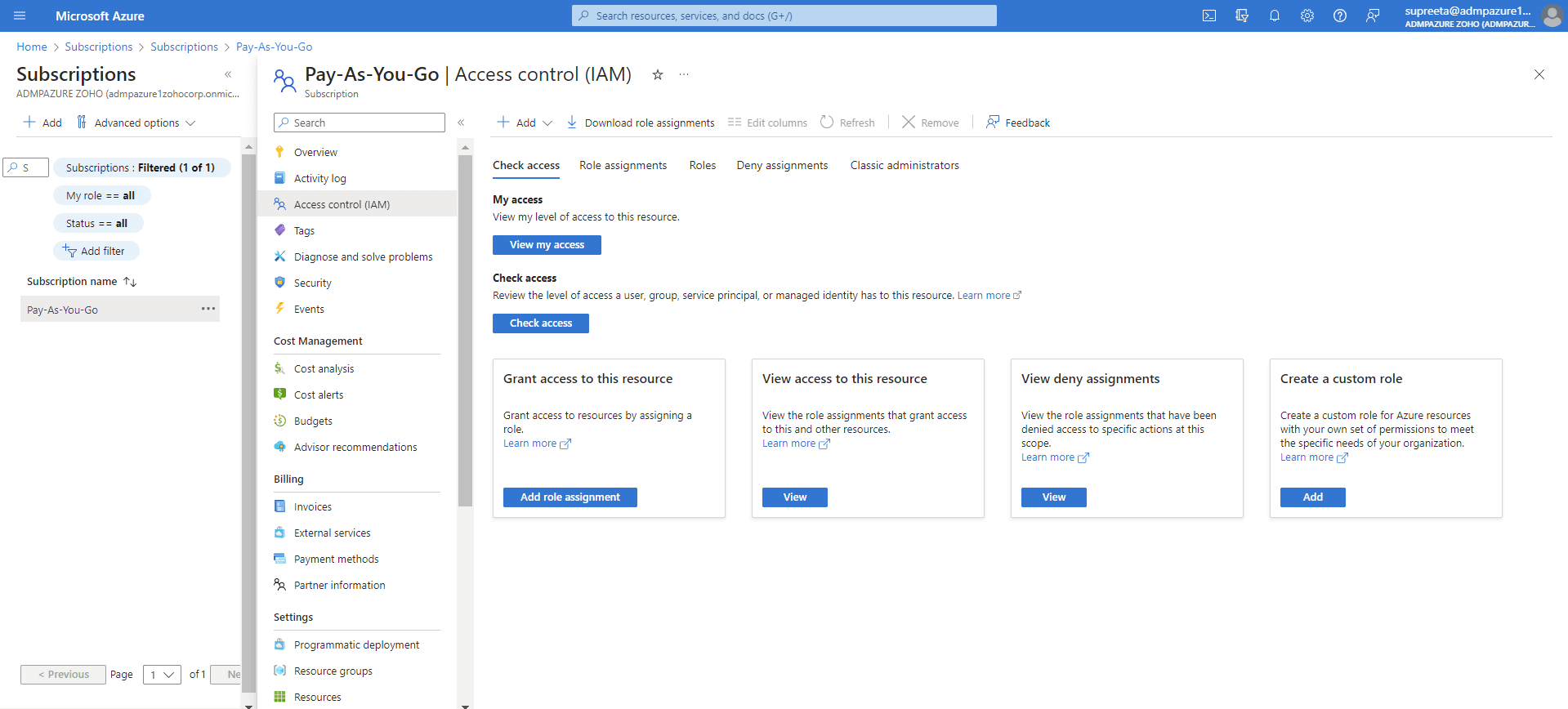This screenshot has height=709, width=1568.
Task: Open the notifications bell
Action: (x=1275, y=16)
